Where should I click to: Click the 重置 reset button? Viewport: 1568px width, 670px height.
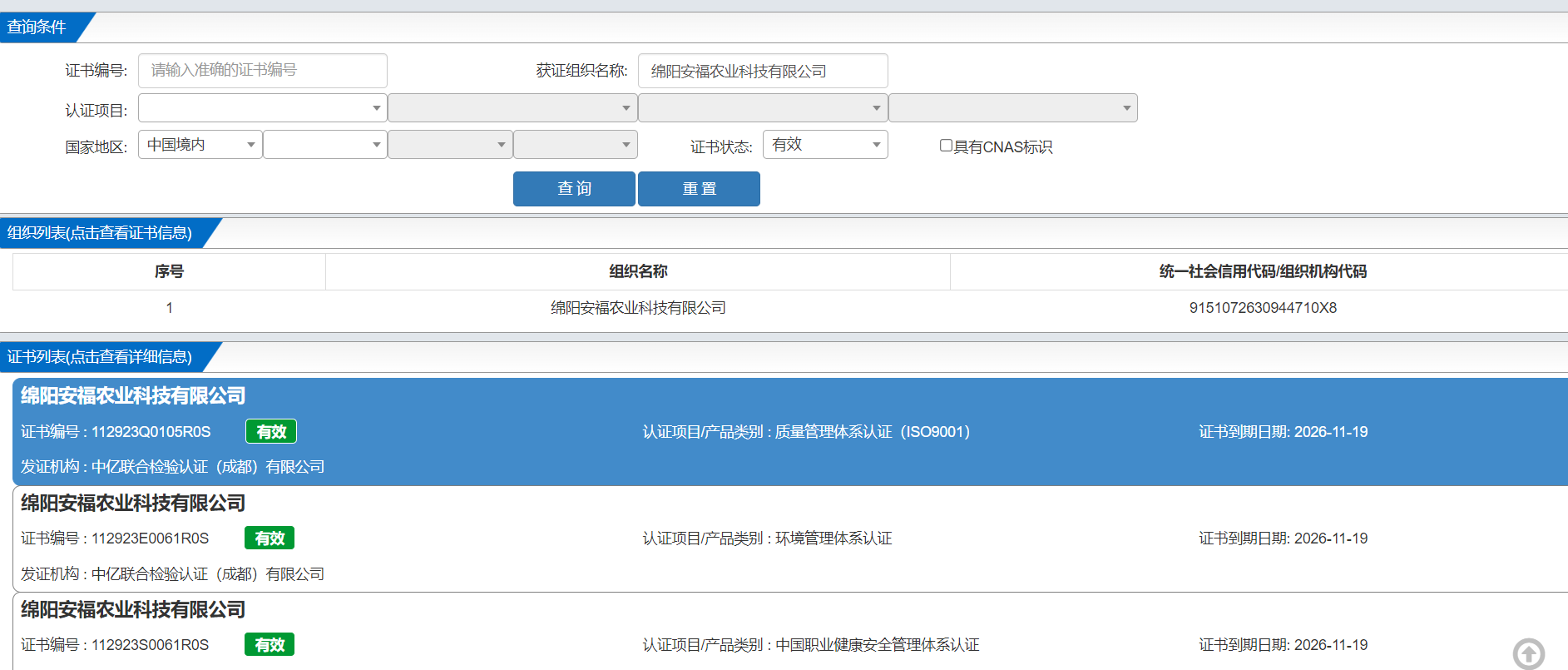699,189
